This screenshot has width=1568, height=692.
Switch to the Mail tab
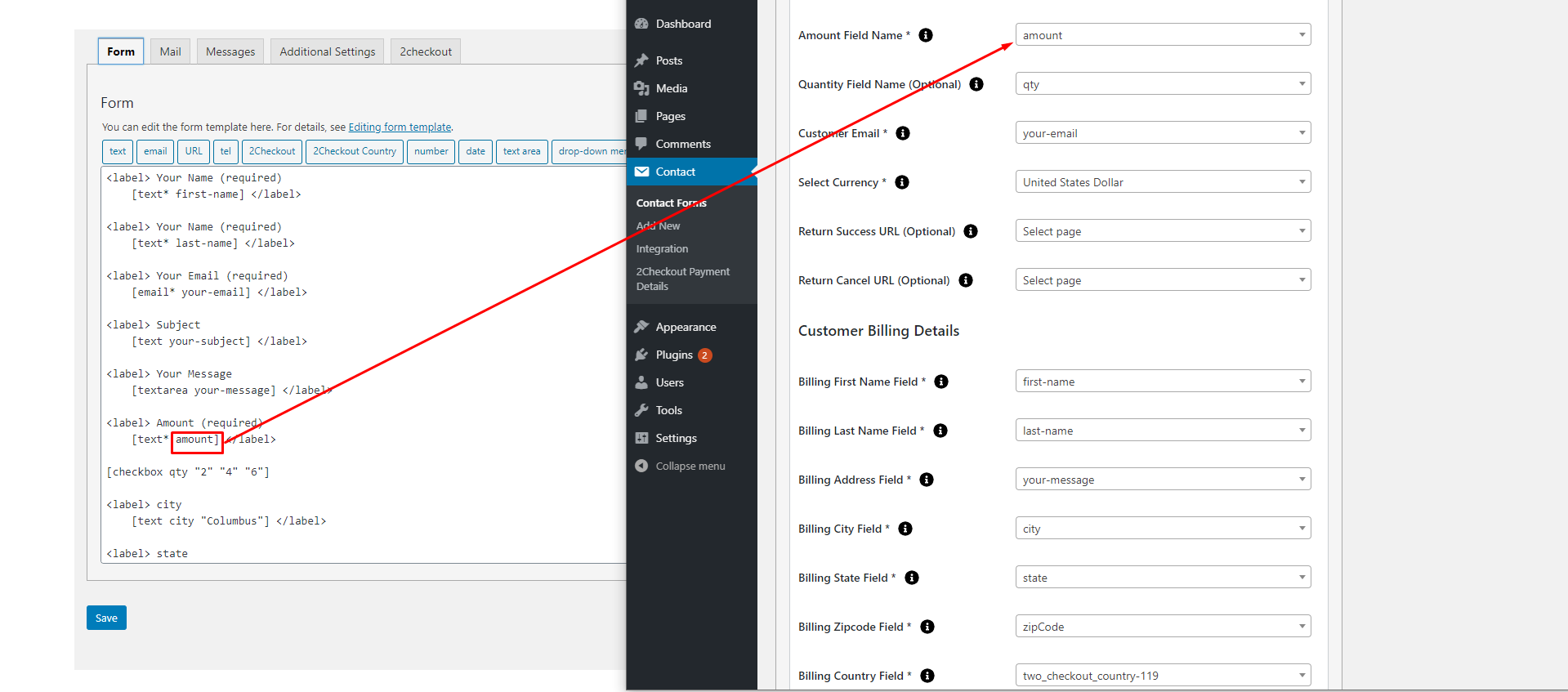click(170, 51)
